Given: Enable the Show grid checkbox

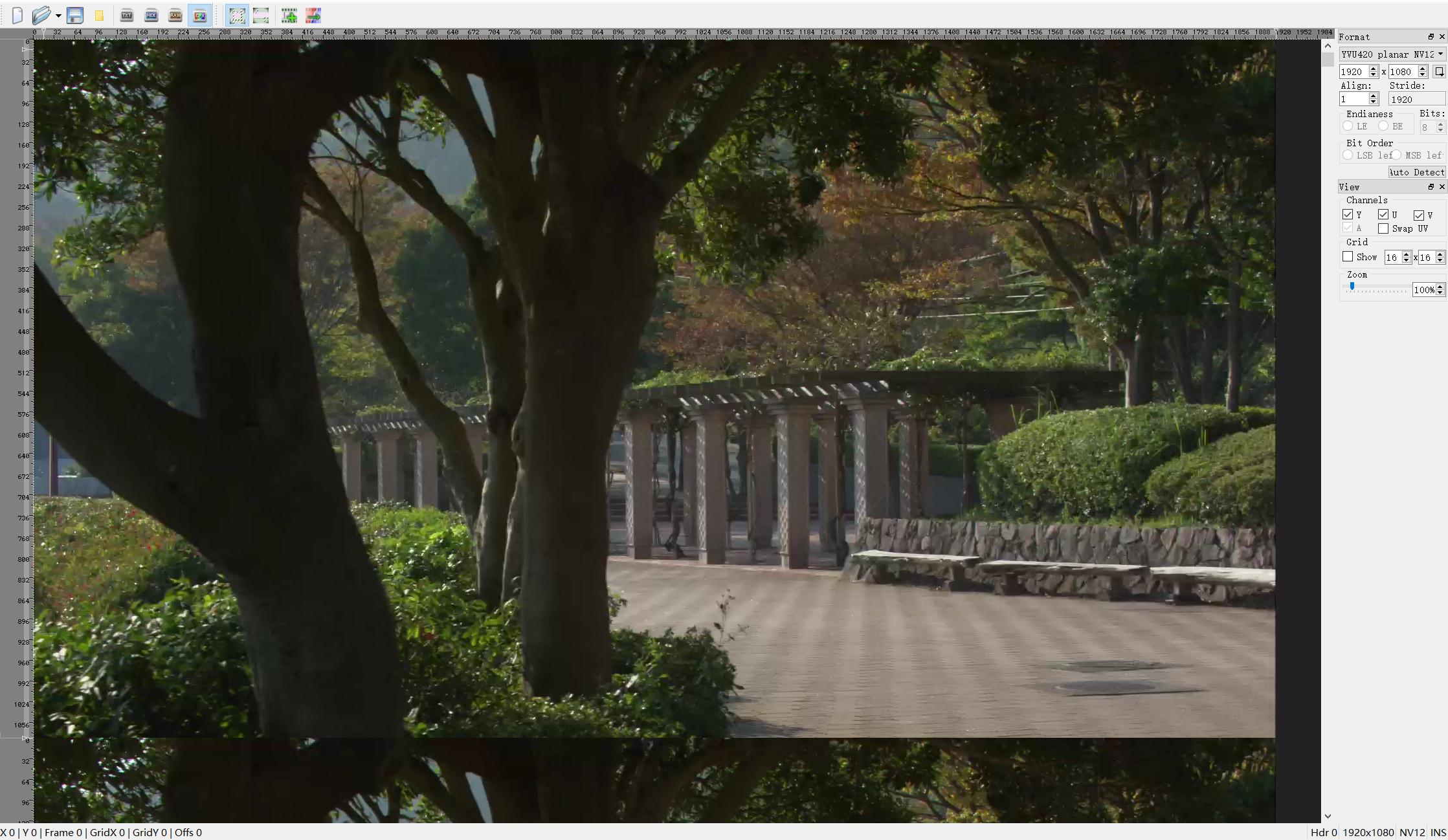Looking at the screenshot, I should pos(1348,257).
